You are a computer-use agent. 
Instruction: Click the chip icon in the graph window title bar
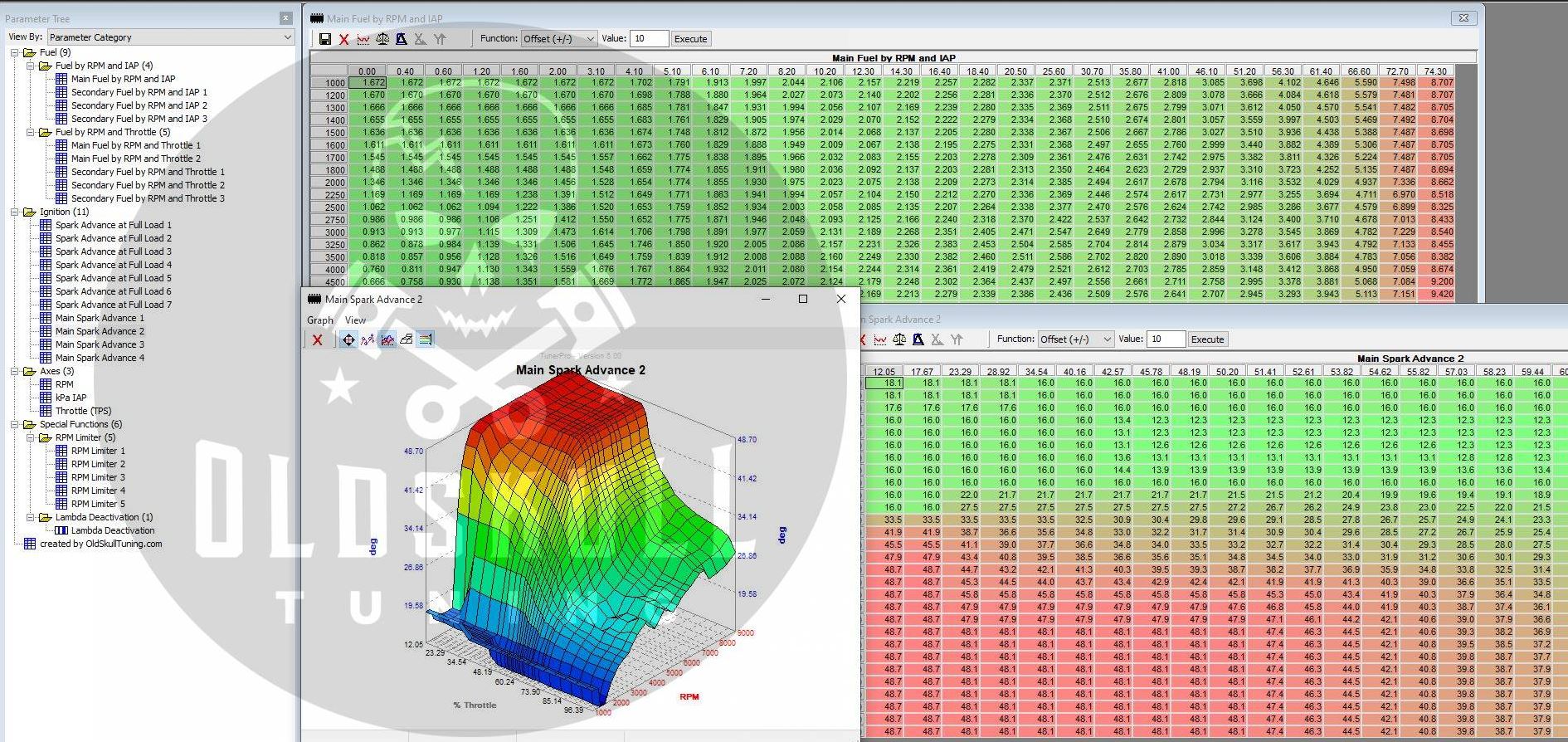coord(314,299)
